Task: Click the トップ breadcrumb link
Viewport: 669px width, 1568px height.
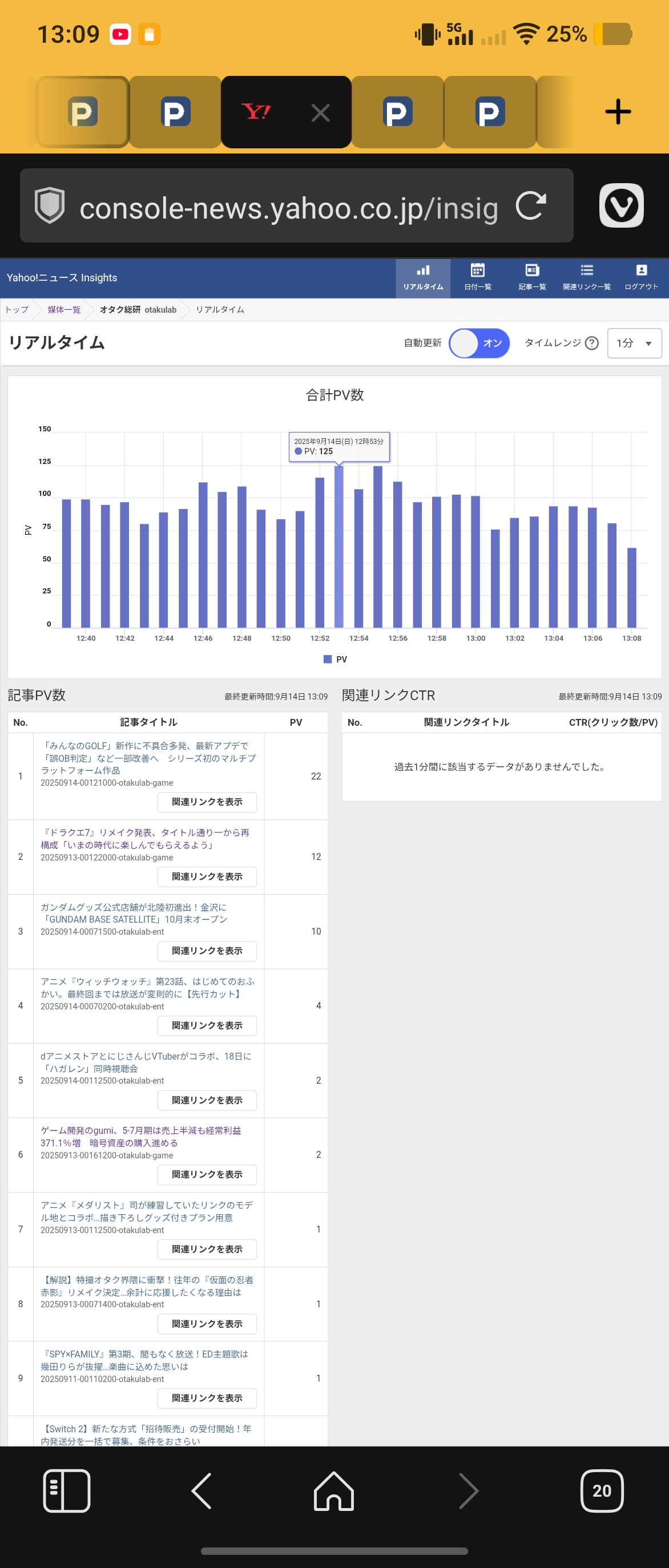Action: (17, 310)
